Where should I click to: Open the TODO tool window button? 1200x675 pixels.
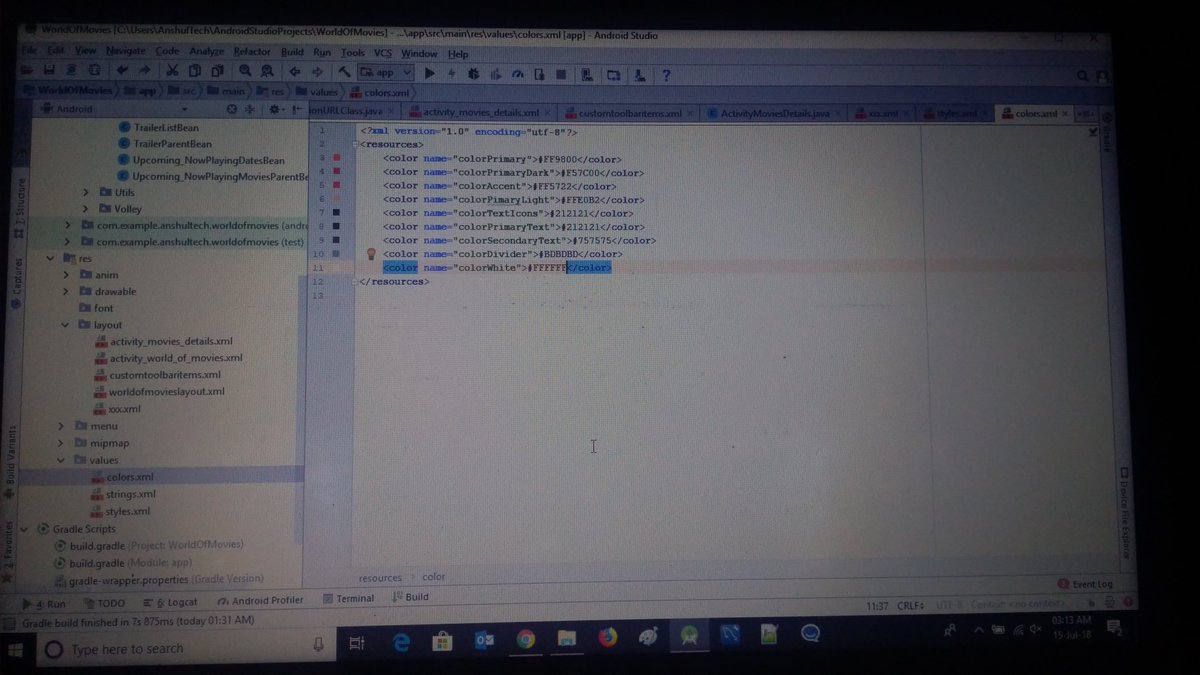point(105,603)
